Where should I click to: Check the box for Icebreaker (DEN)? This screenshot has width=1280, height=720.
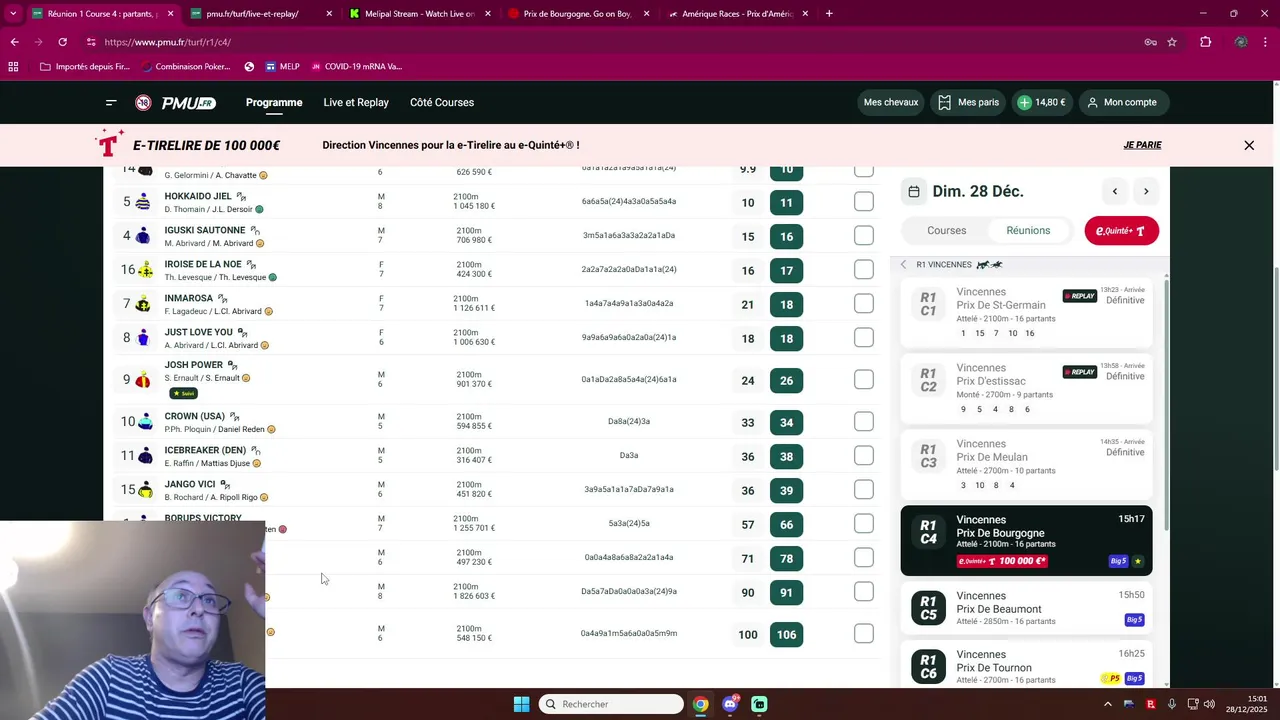(x=864, y=456)
